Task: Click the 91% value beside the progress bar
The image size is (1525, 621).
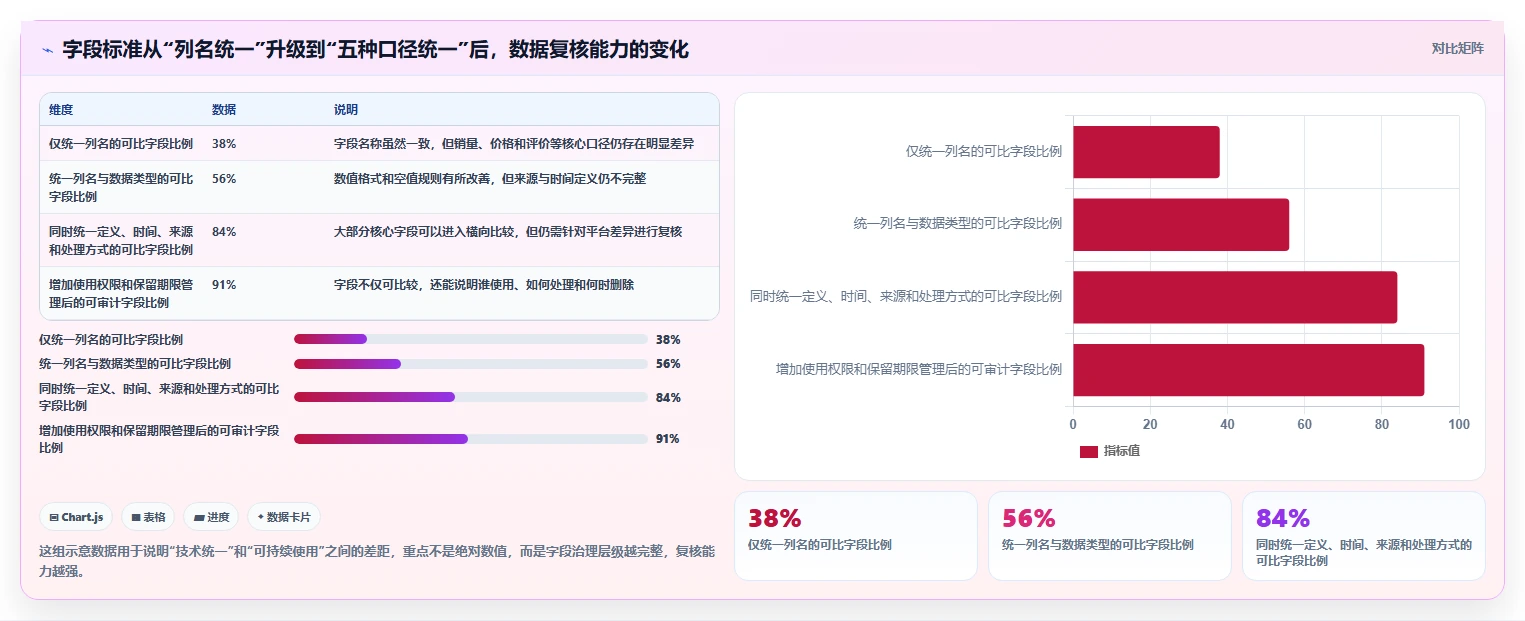Action: click(x=668, y=439)
